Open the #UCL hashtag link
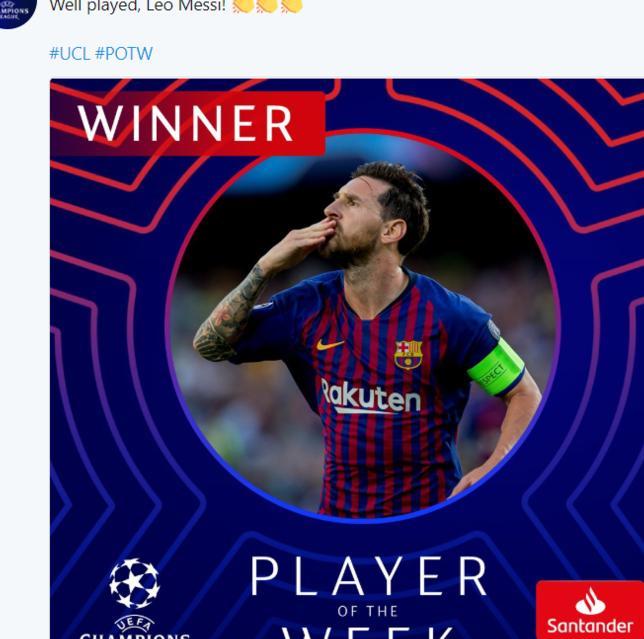 69,53
